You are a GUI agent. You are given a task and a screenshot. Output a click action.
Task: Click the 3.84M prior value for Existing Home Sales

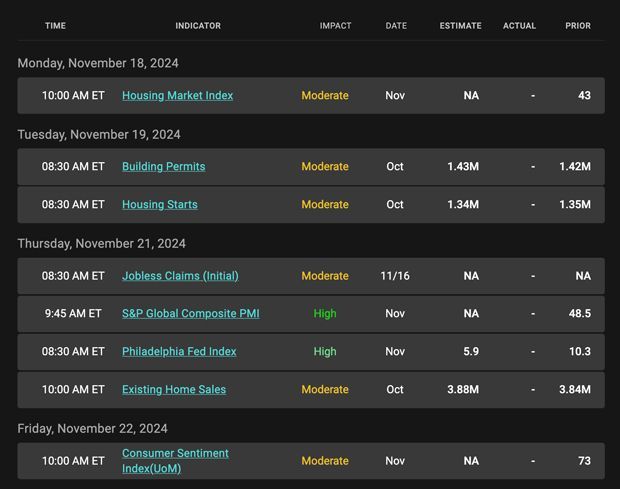point(575,389)
